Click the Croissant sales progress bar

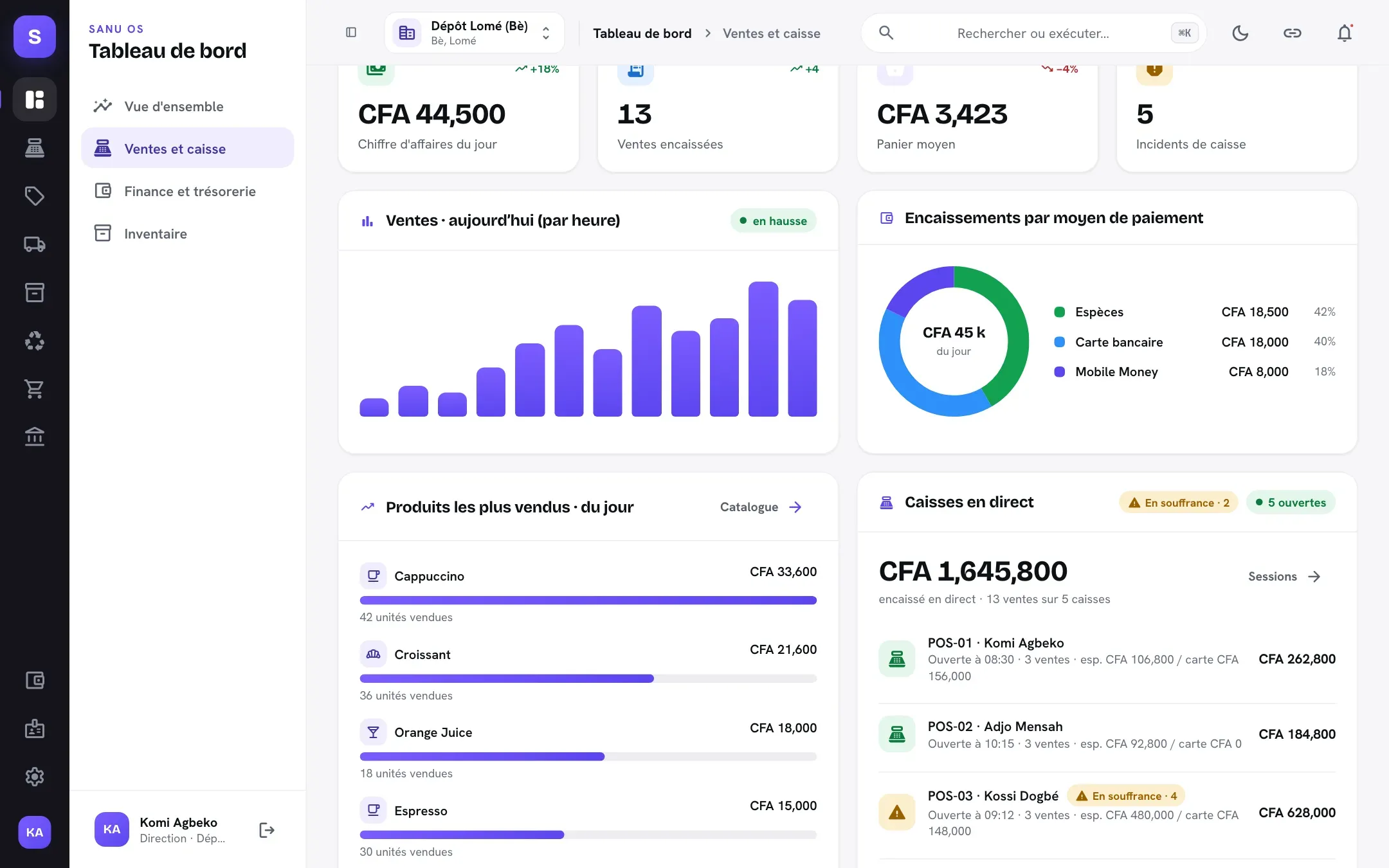[588, 679]
